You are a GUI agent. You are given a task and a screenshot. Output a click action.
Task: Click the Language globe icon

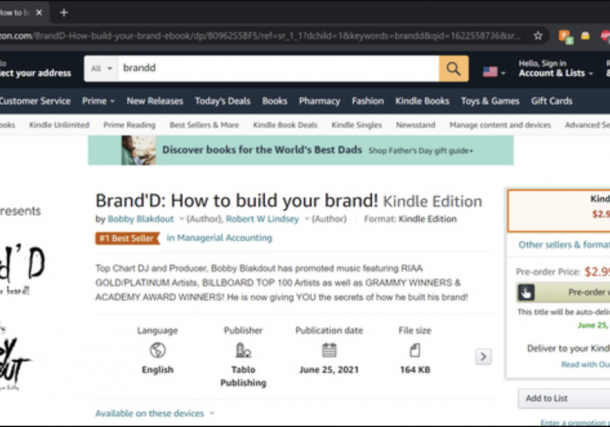click(x=157, y=350)
